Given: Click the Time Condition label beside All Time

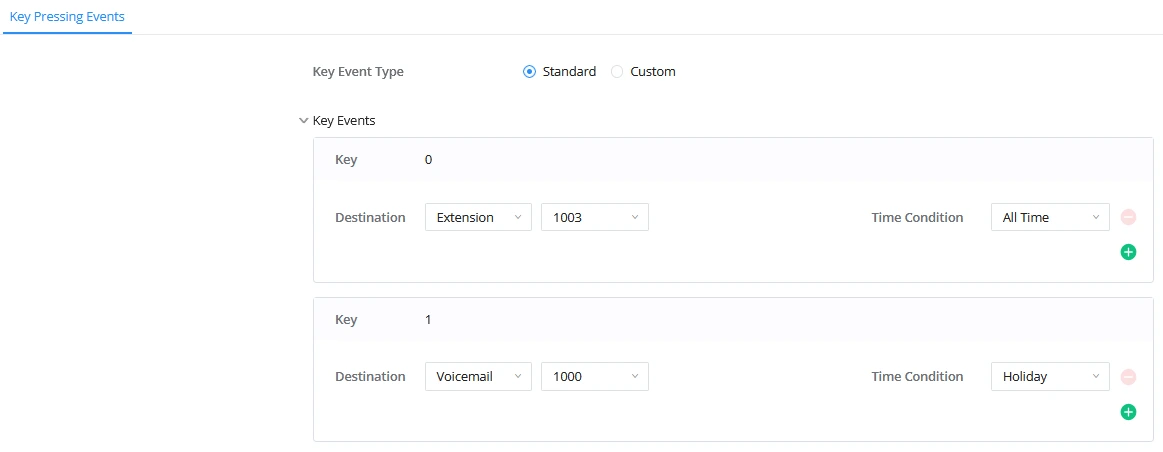Looking at the screenshot, I should 917,217.
